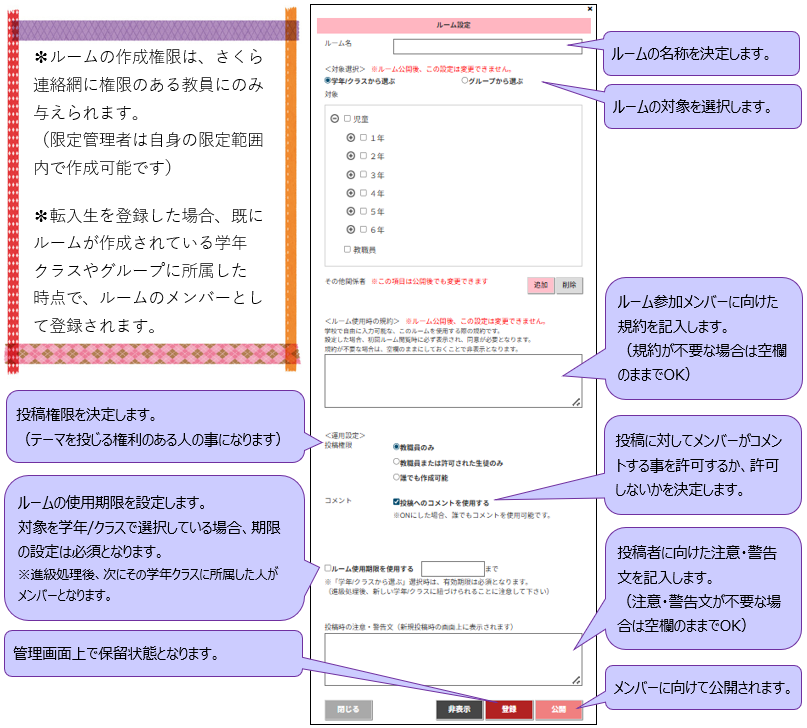The image size is (807, 728).
Task: Check the 5年 grade checkbox
Action: tap(365, 211)
